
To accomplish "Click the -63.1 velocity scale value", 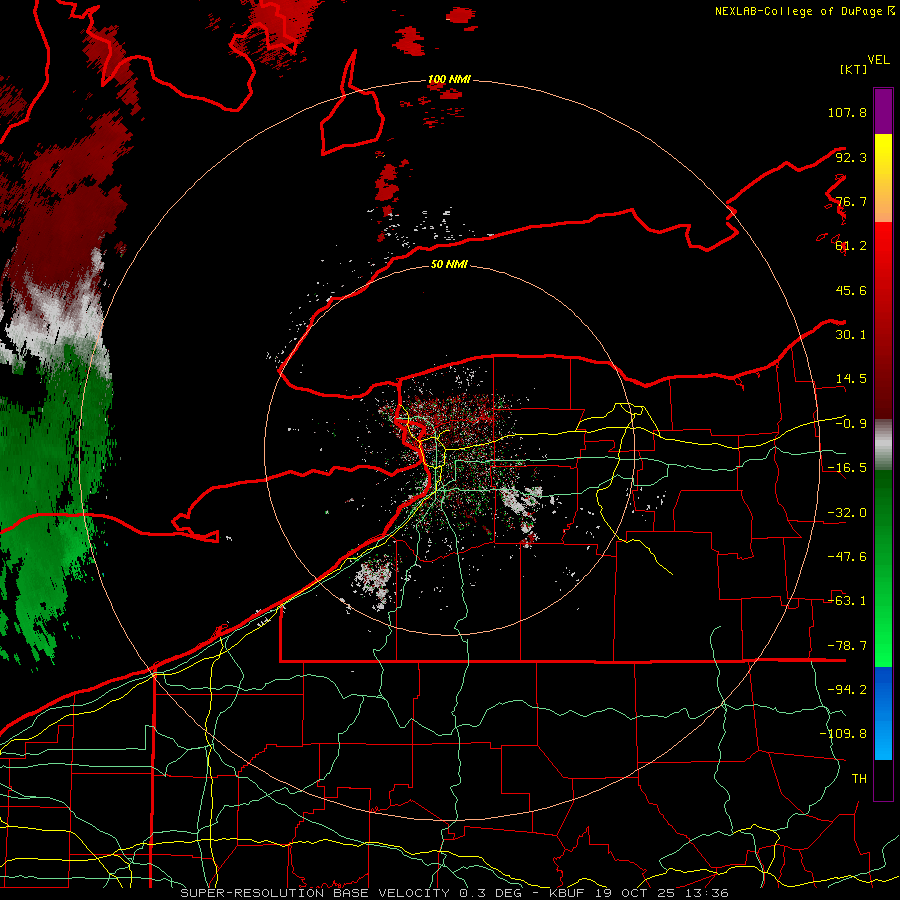I will [847, 601].
